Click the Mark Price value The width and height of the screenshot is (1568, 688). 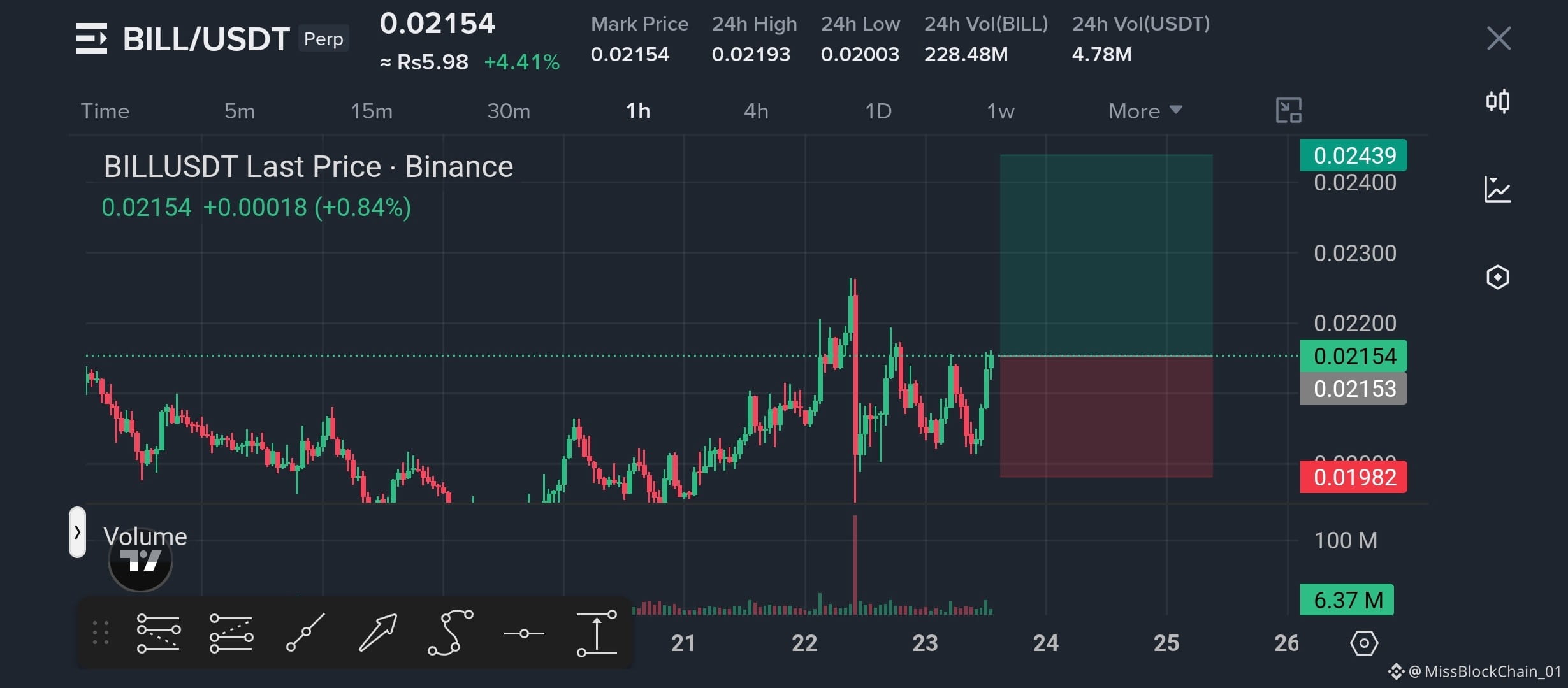[630, 54]
